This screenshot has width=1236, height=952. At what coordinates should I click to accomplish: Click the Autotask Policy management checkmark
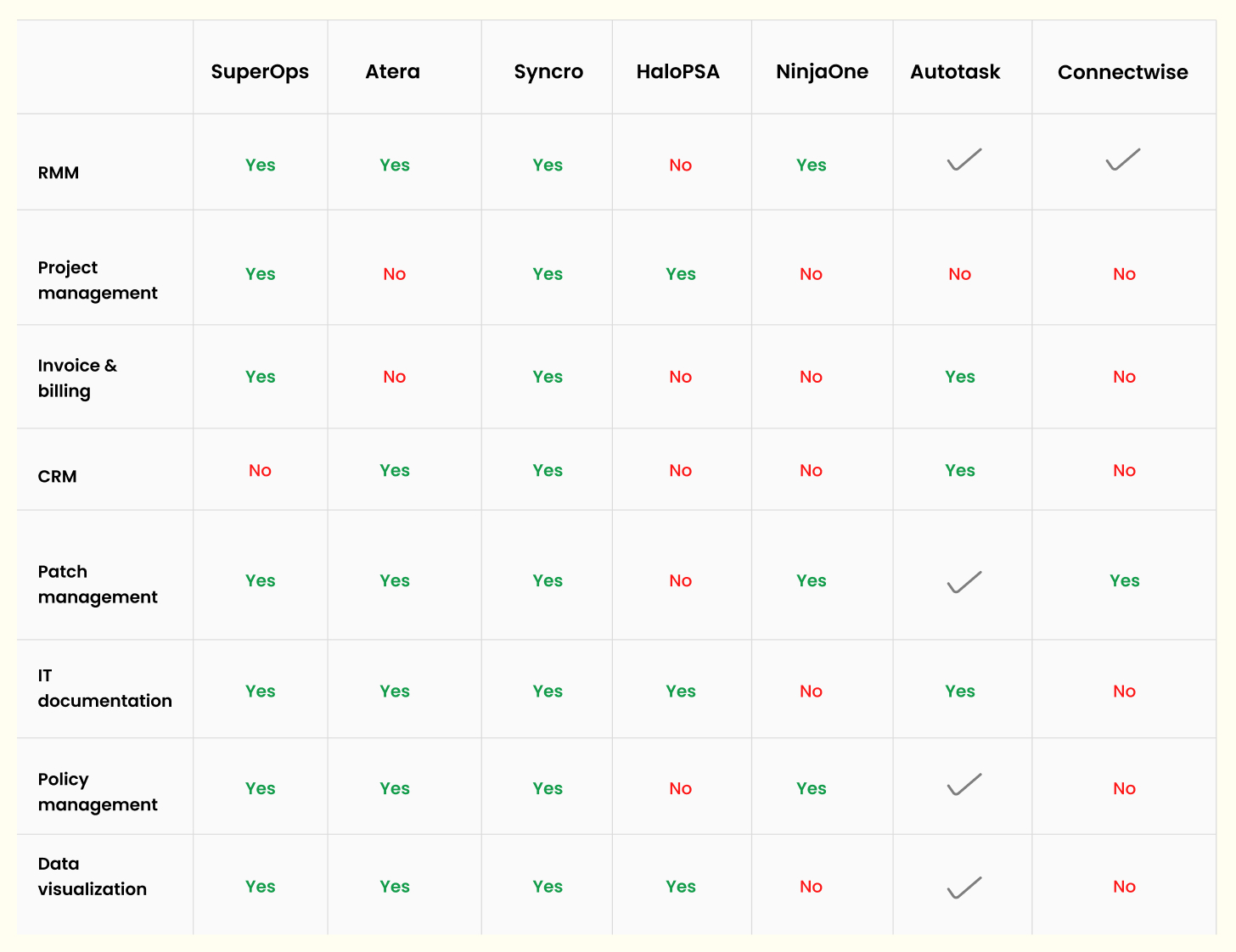tap(964, 785)
